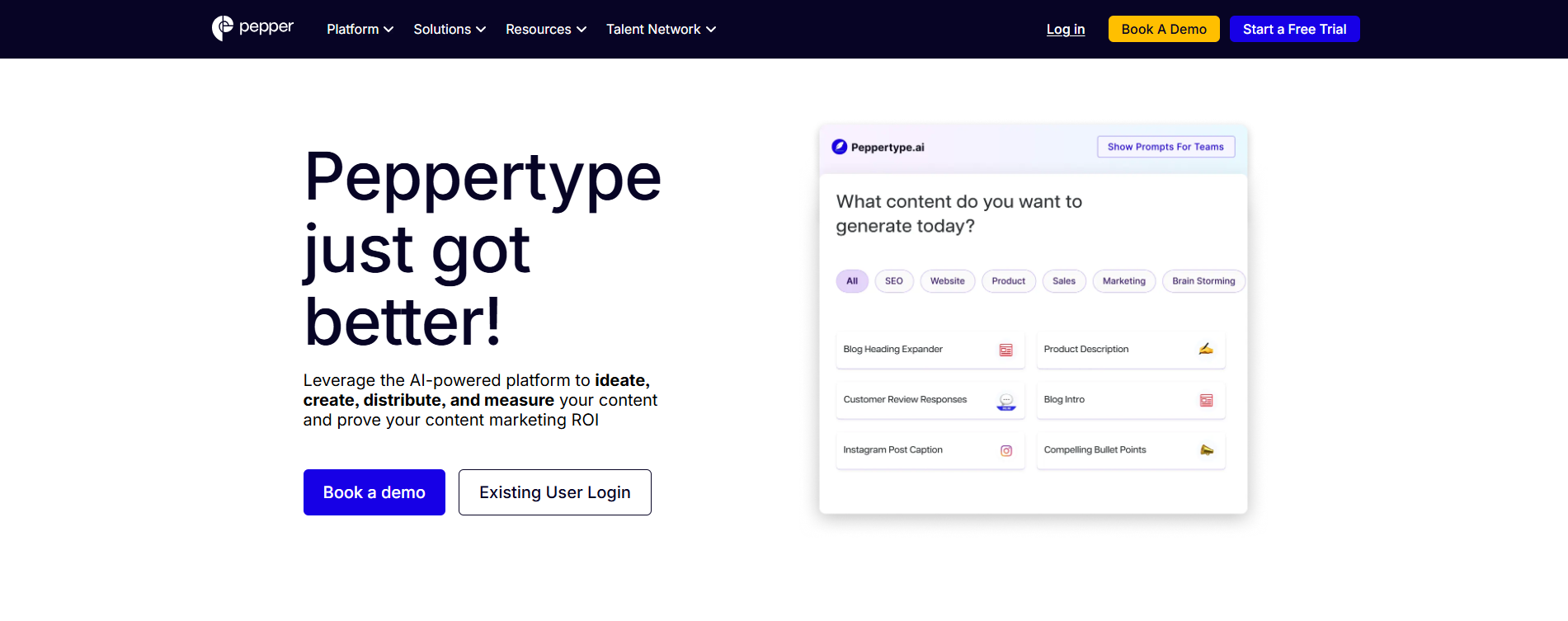Open the Blog Intro template
This screenshot has width=1568, height=621.
(x=1131, y=400)
